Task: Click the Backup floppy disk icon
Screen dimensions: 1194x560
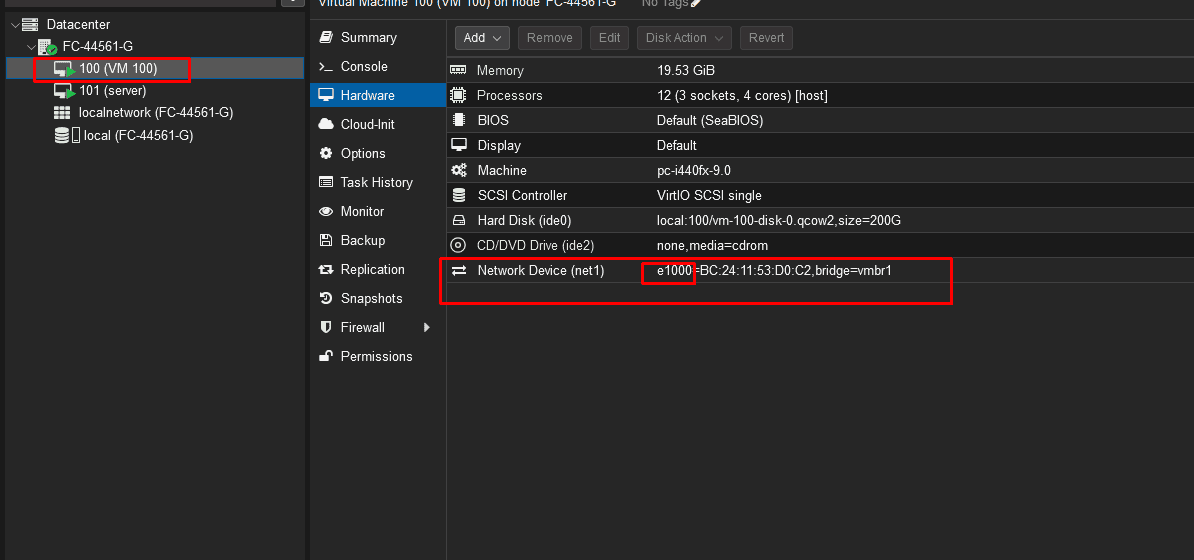Action: pos(326,240)
